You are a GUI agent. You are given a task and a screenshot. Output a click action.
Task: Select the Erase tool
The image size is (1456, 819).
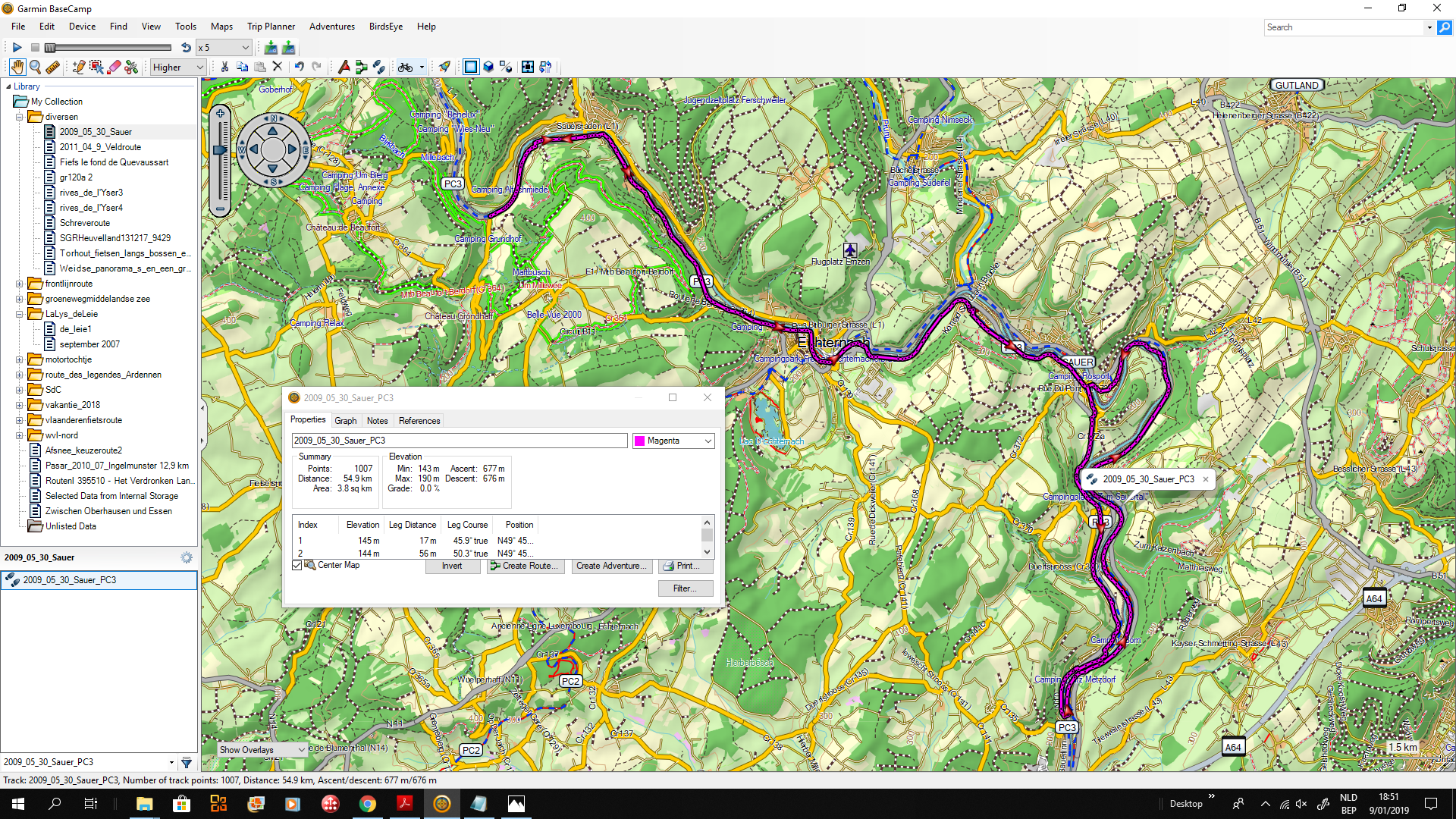pos(115,67)
